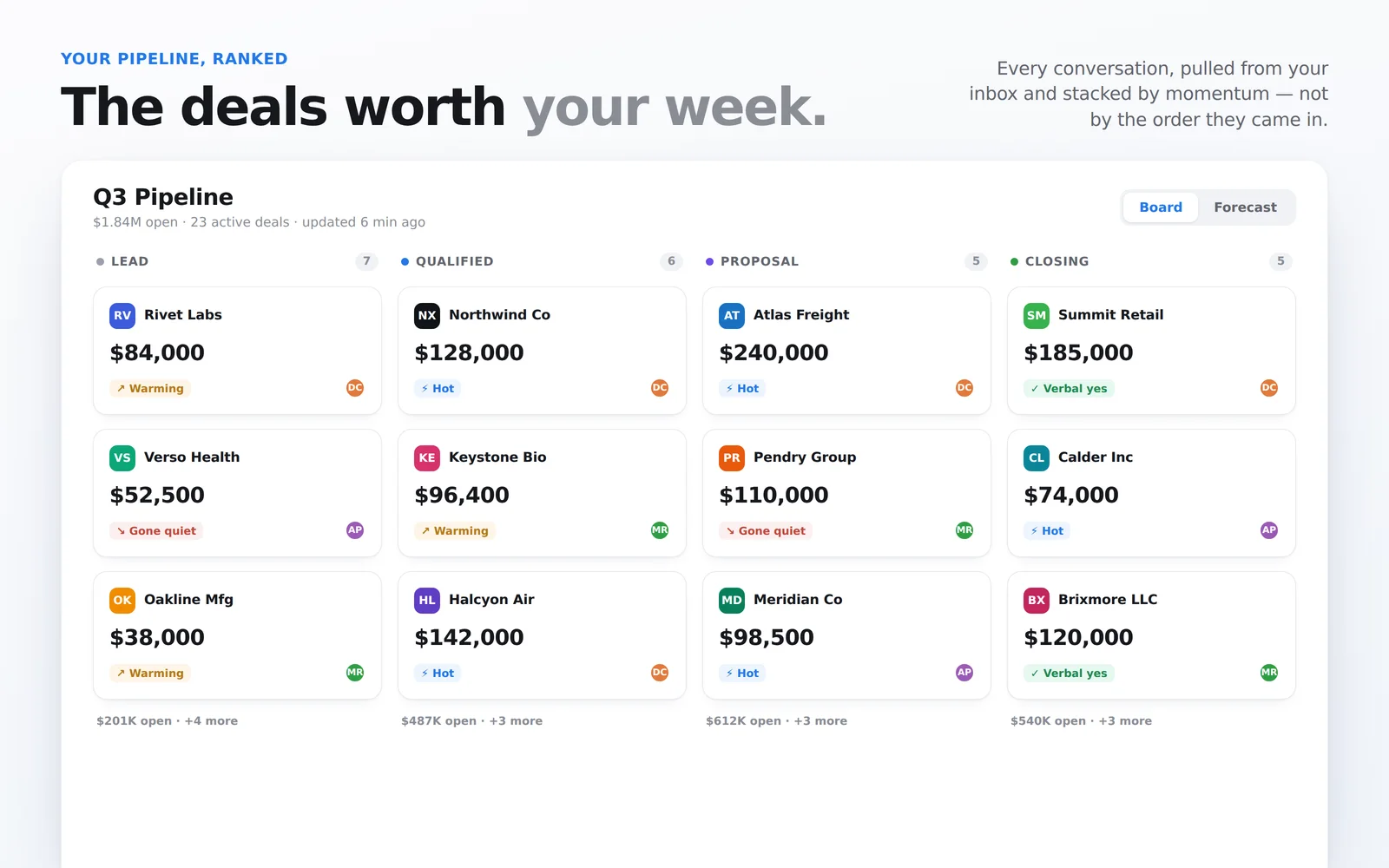Image resolution: width=1389 pixels, height=868 pixels.
Task: Open the Meridian Co deal card
Action: click(x=846, y=635)
